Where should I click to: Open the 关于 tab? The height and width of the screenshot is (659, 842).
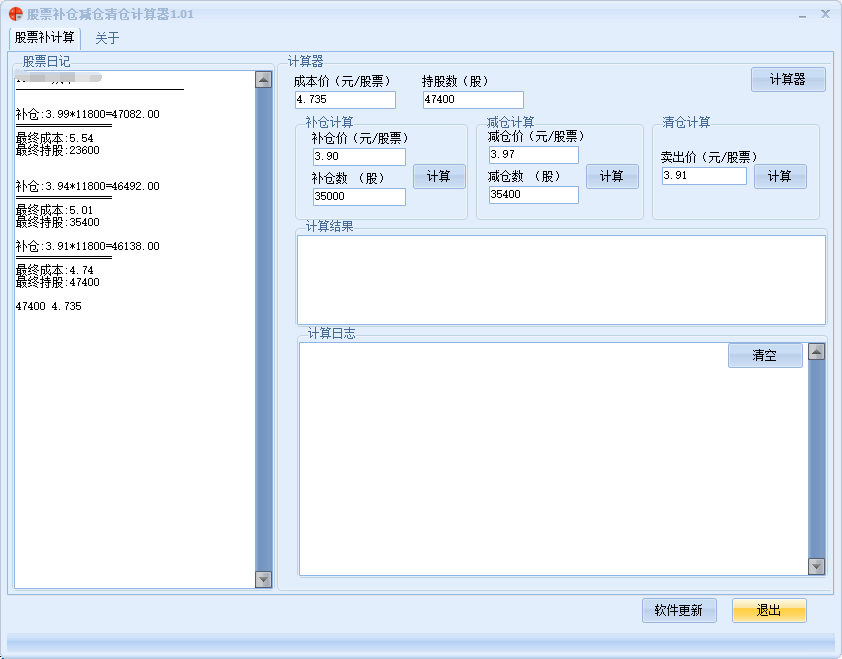(105, 38)
